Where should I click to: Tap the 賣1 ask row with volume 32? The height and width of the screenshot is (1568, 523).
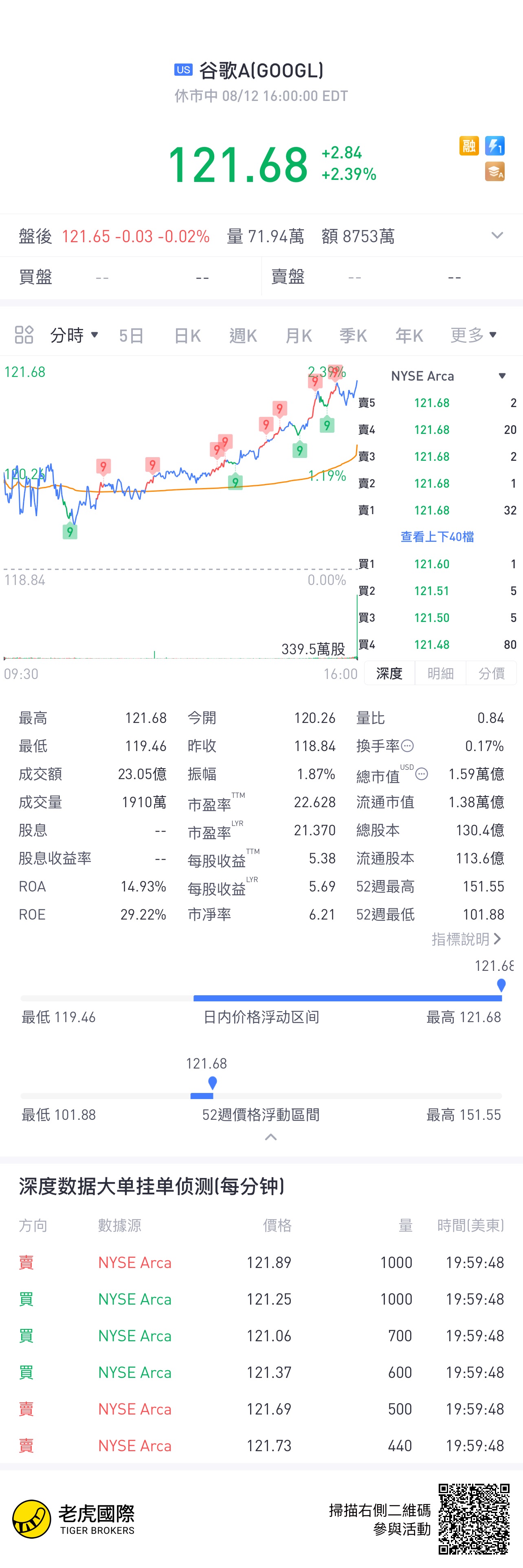tap(437, 510)
